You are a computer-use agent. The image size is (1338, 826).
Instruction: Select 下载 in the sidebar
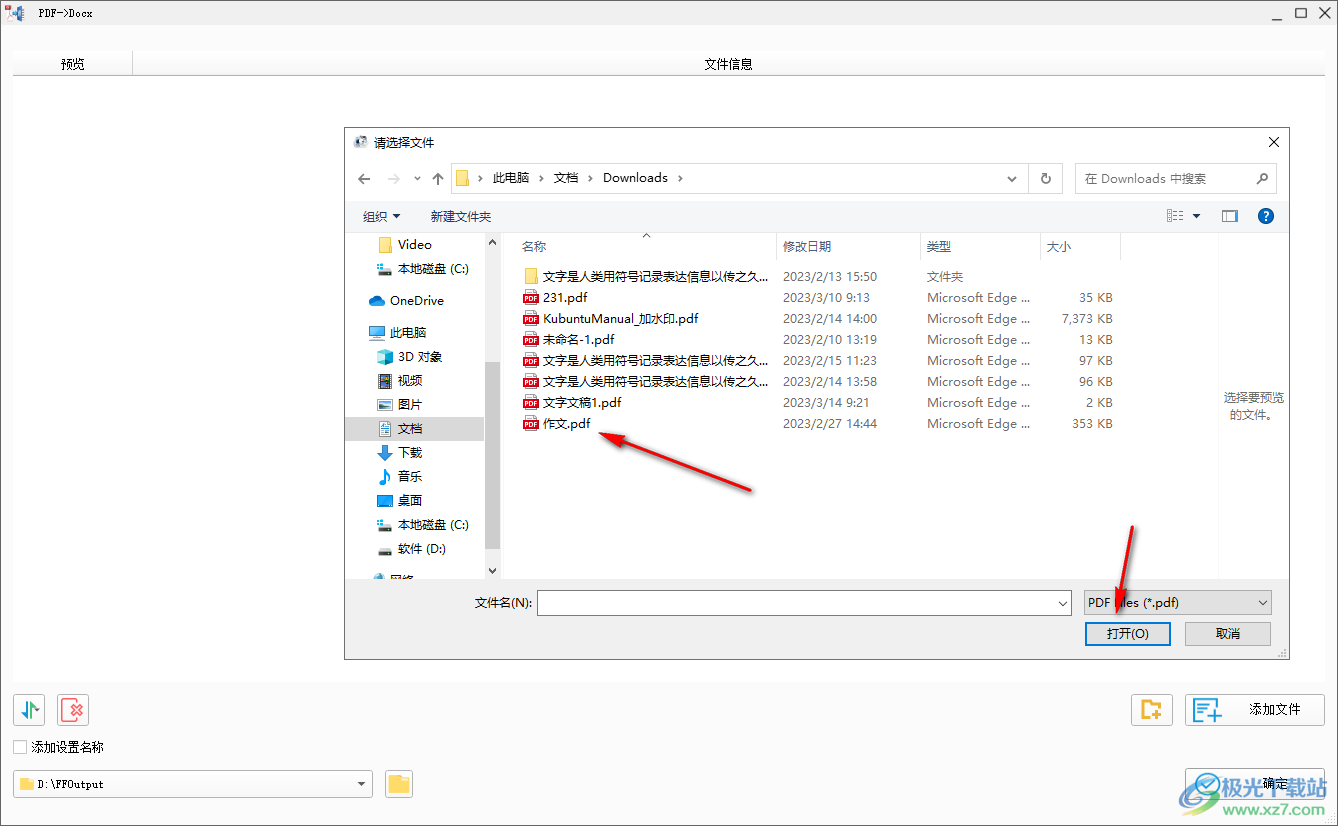pyautogui.click(x=399, y=452)
